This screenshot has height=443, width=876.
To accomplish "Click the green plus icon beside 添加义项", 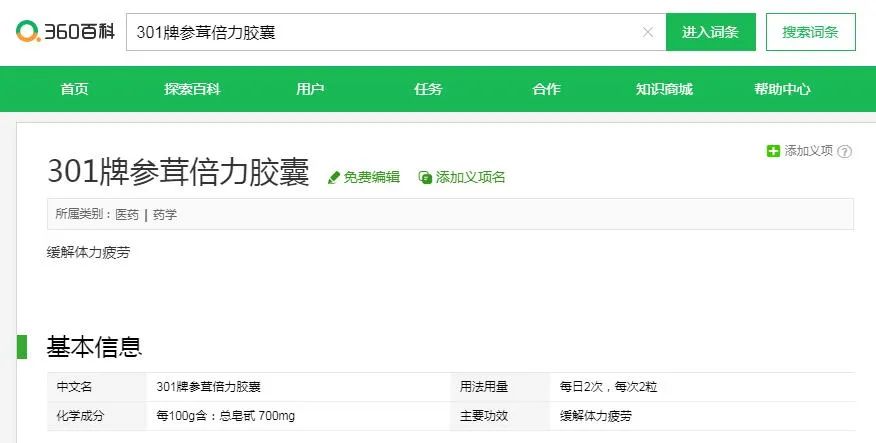I will click(x=773, y=151).
